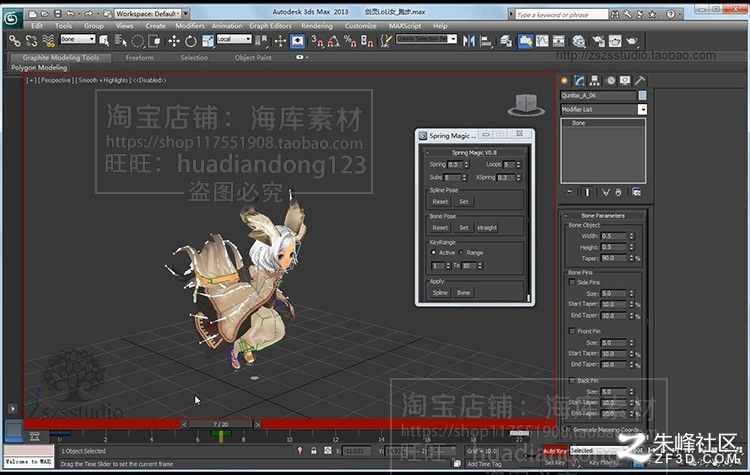Click the Spline button under Apply
The width and height of the screenshot is (750, 475).
(x=440, y=293)
